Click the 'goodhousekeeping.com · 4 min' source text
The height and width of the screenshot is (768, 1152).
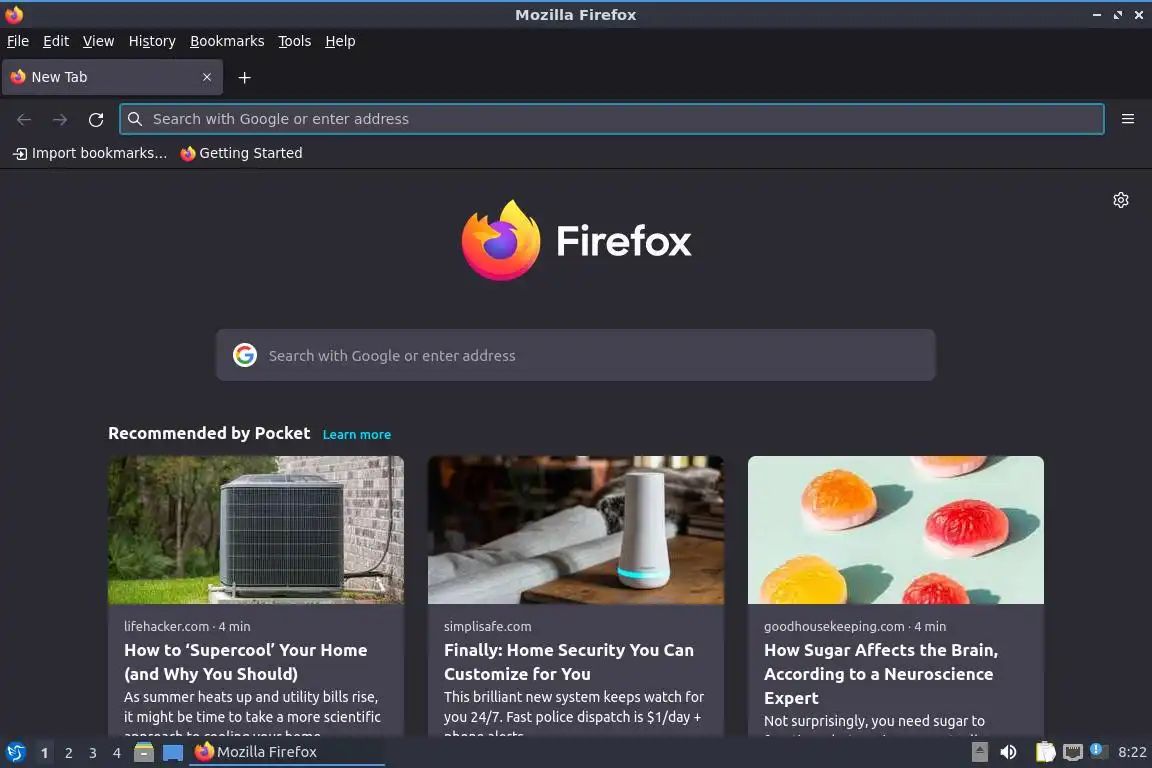click(854, 626)
